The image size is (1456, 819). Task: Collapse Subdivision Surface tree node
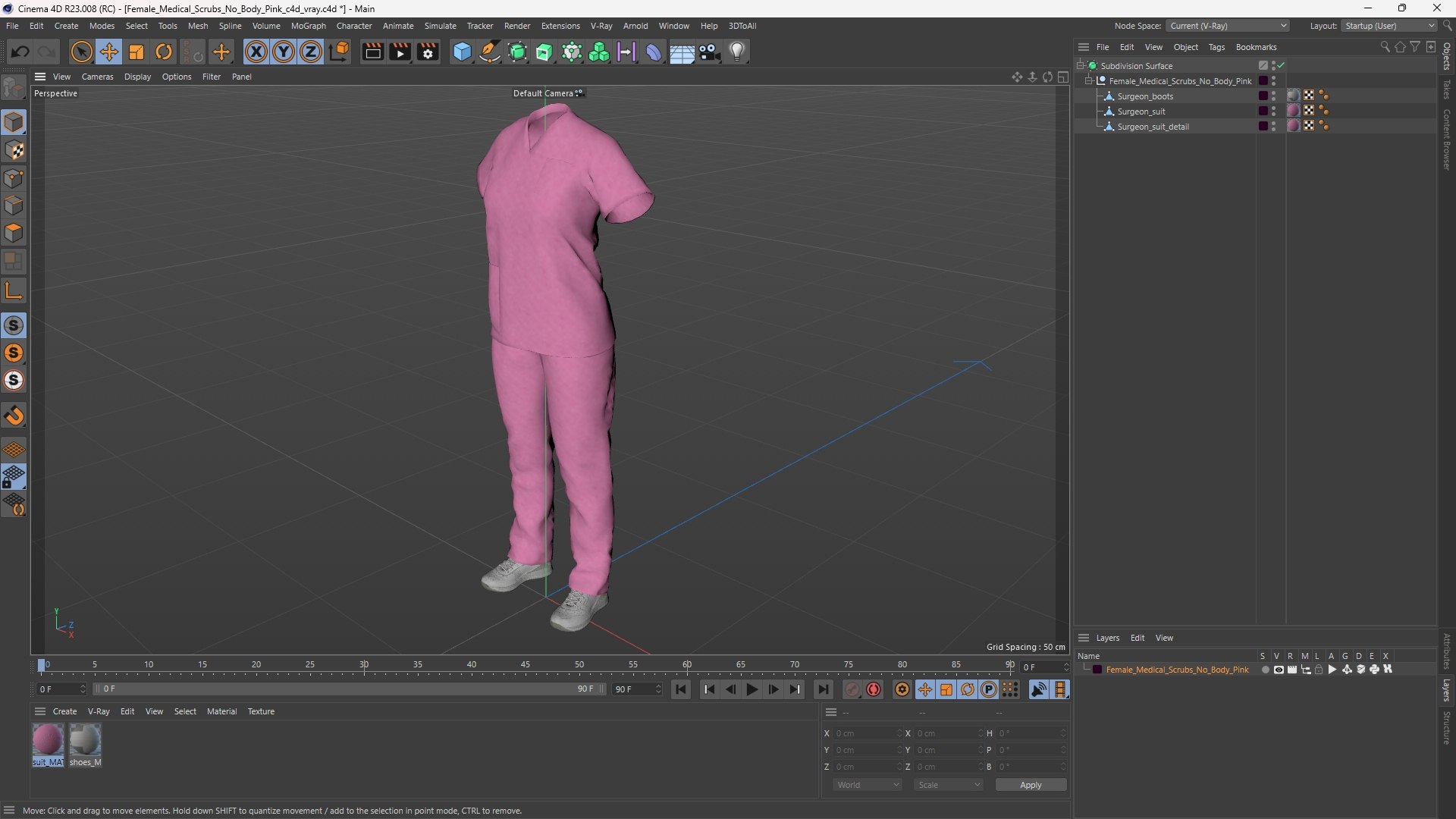click(1080, 66)
